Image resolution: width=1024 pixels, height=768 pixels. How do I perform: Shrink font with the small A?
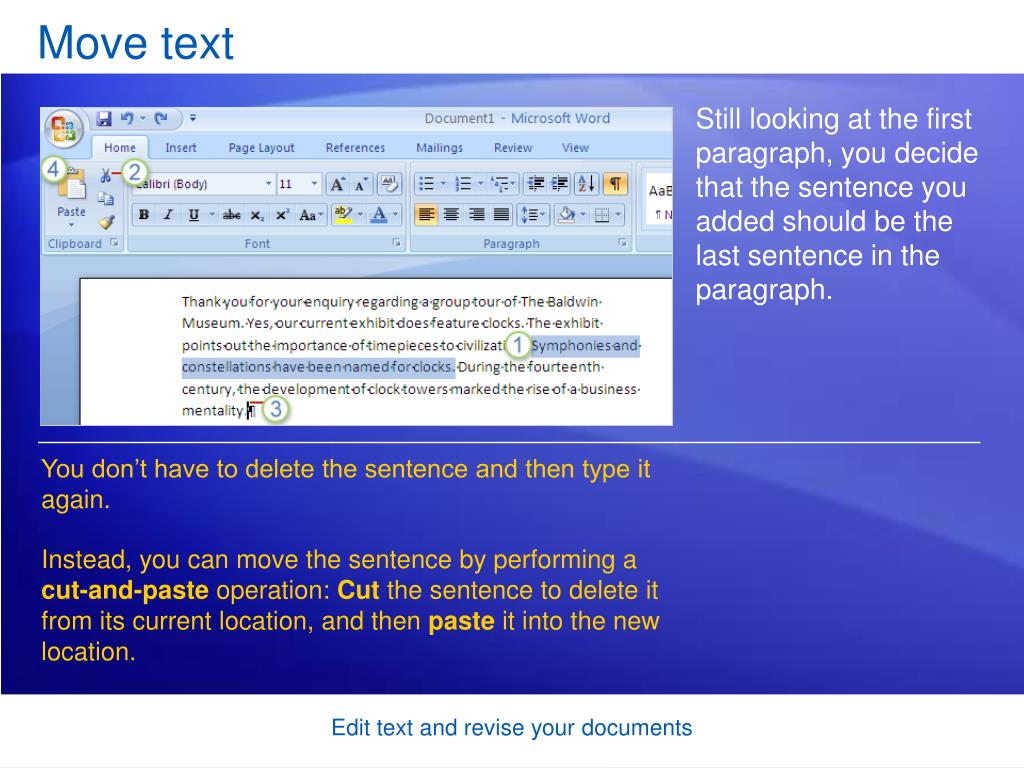point(361,184)
